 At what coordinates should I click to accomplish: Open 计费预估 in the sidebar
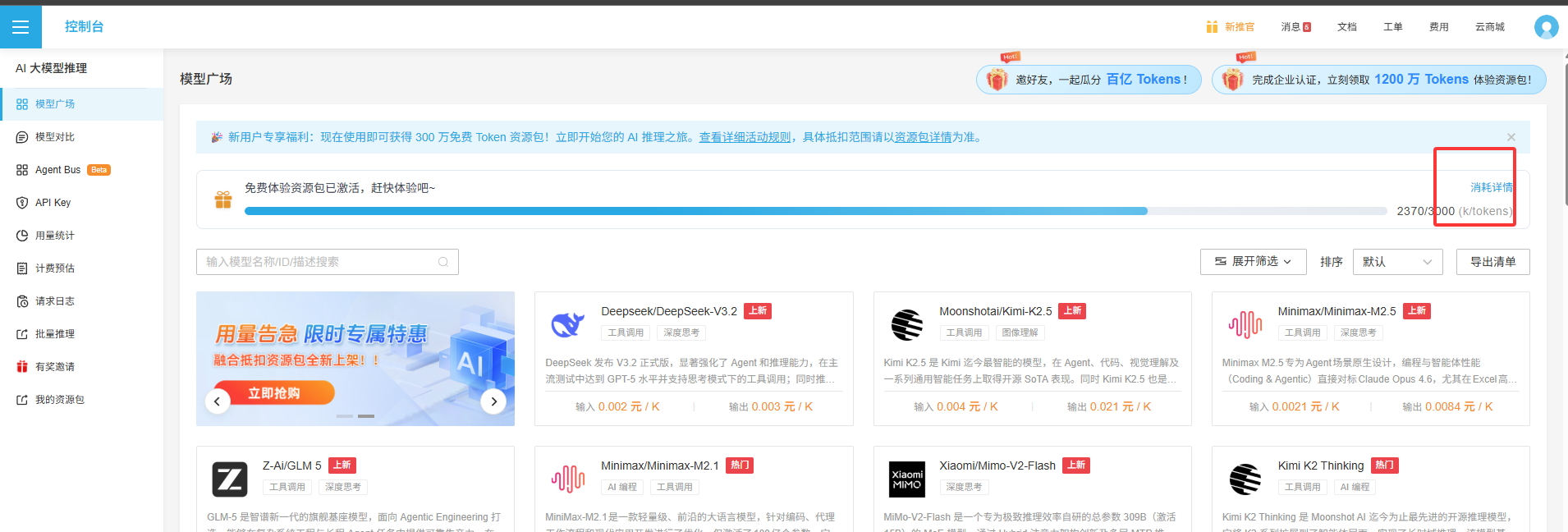click(x=82, y=268)
